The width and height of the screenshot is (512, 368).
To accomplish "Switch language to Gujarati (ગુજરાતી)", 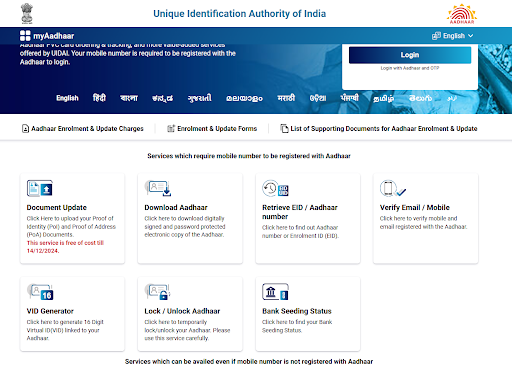I will pyautogui.click(x=199, y=98).
